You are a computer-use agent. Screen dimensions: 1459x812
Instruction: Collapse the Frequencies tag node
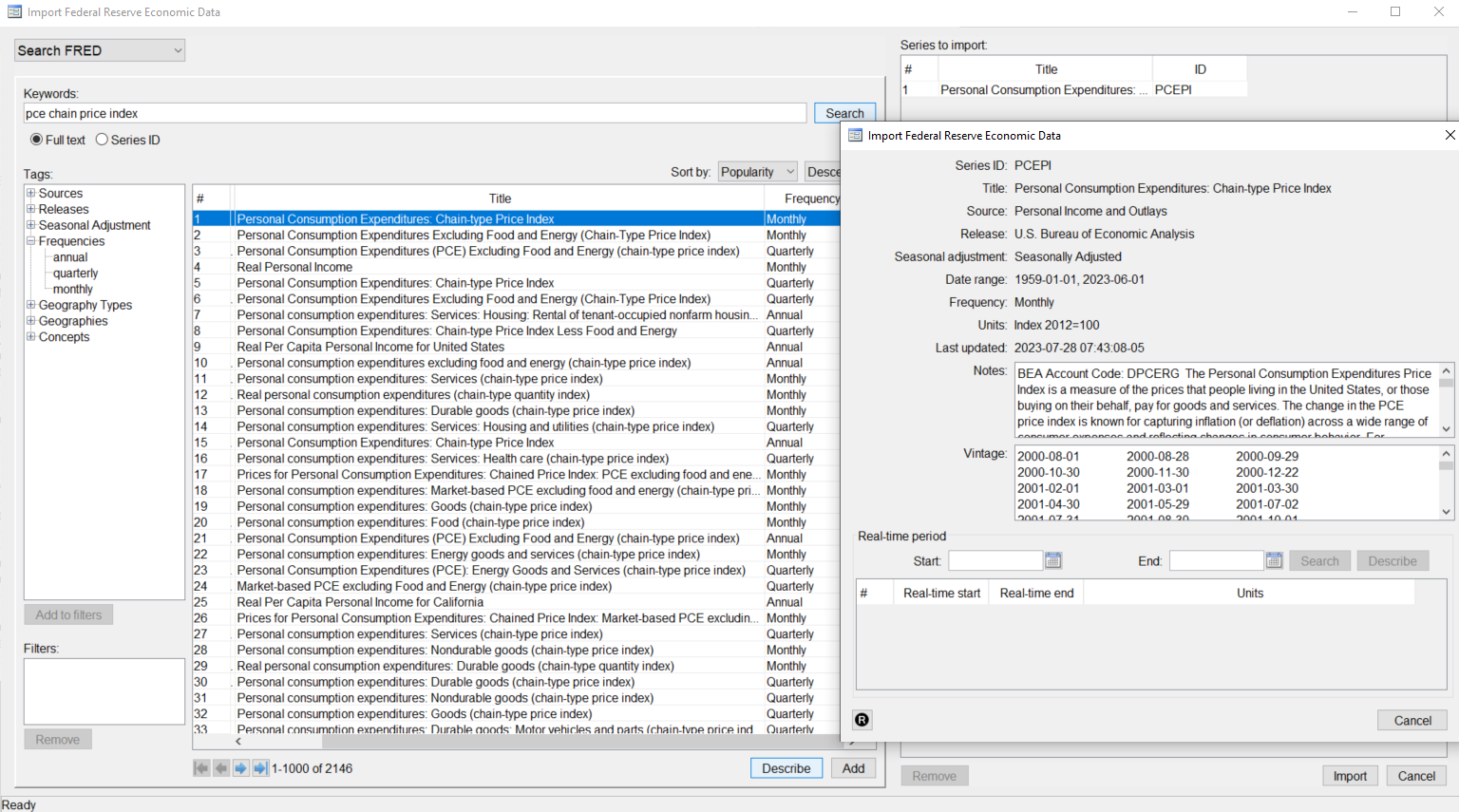(x=30, y=241)
